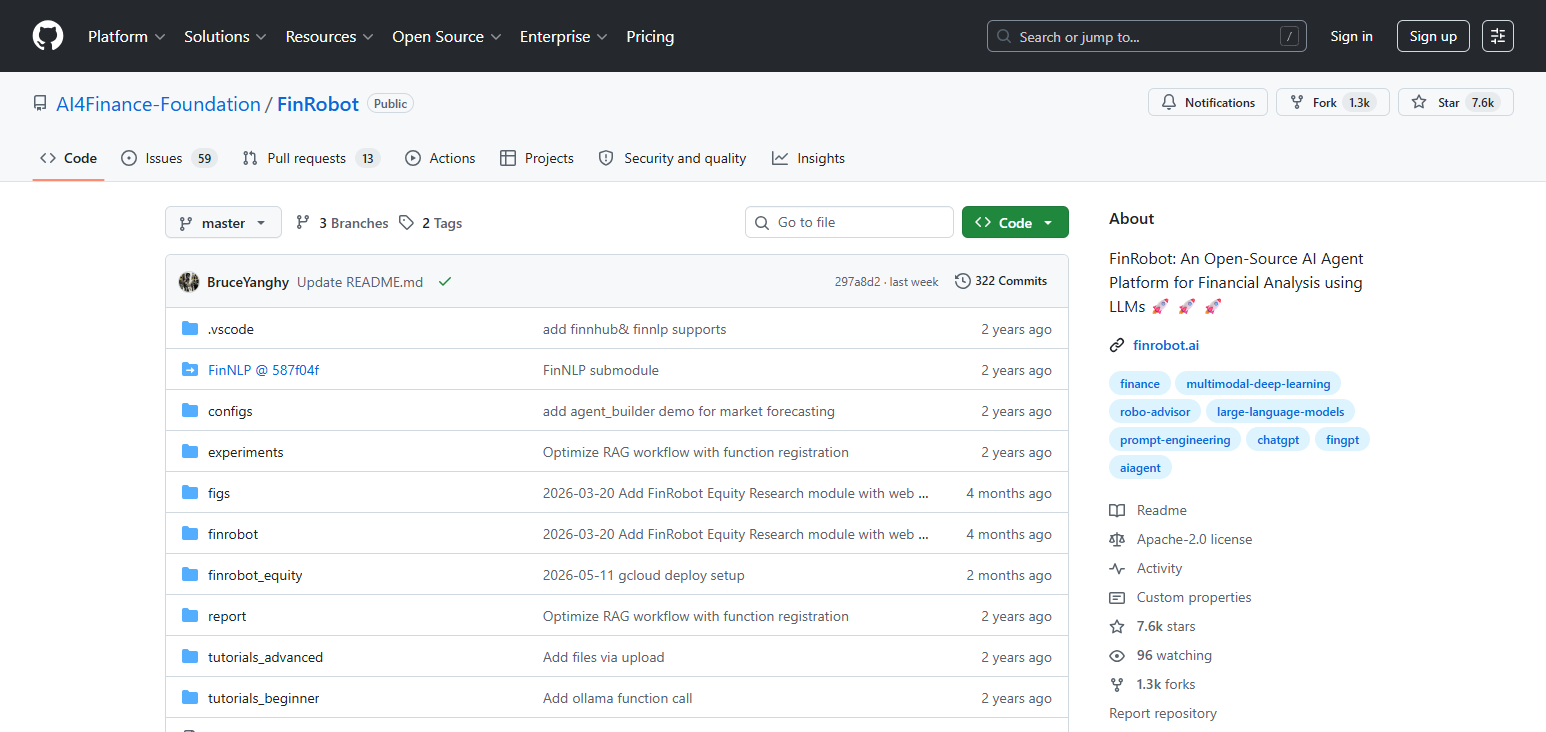Open the green Code dropdown
The width and height of the screenshot is (1546, 732).
click(x=1015, y=222)
